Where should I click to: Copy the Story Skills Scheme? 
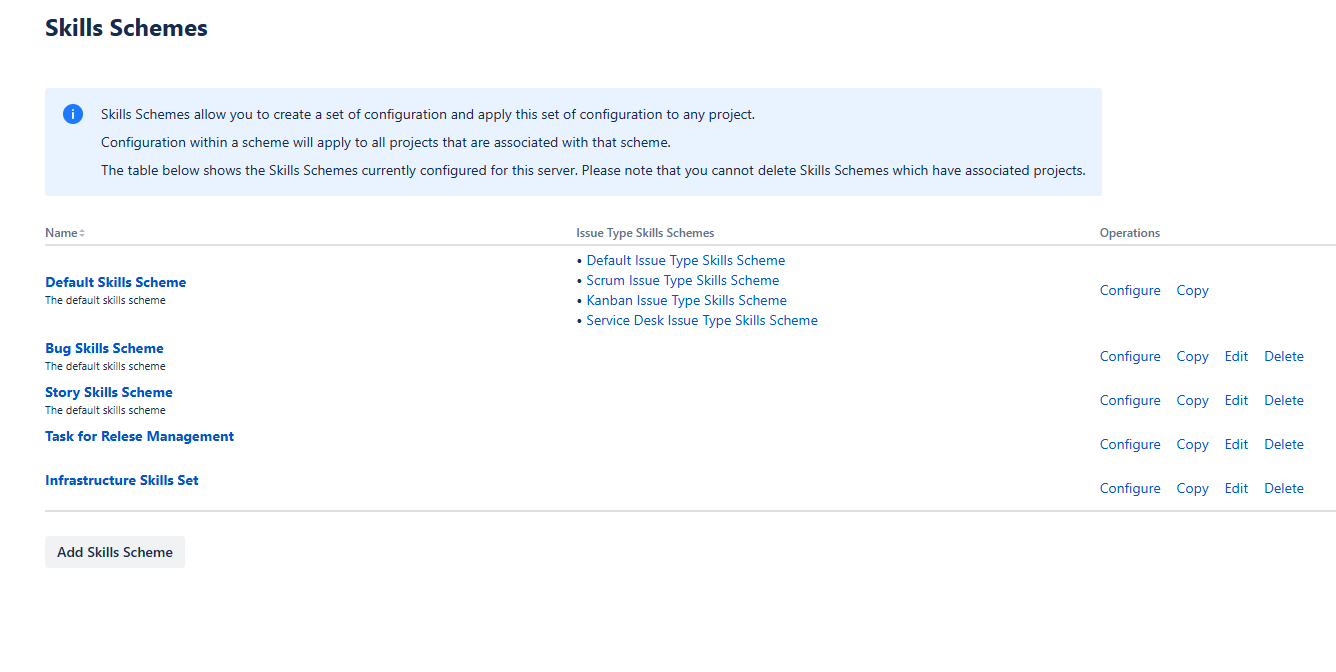(x=1192, y=400)
